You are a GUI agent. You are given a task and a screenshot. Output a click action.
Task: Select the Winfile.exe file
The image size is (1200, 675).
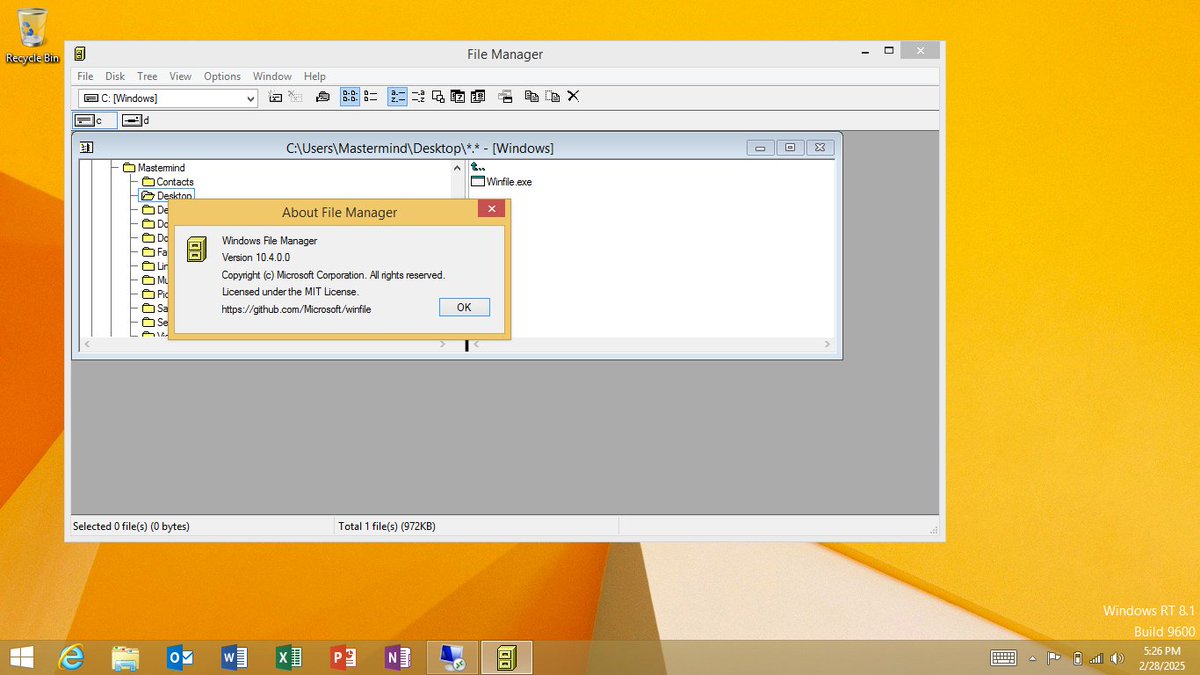(501, 182)
